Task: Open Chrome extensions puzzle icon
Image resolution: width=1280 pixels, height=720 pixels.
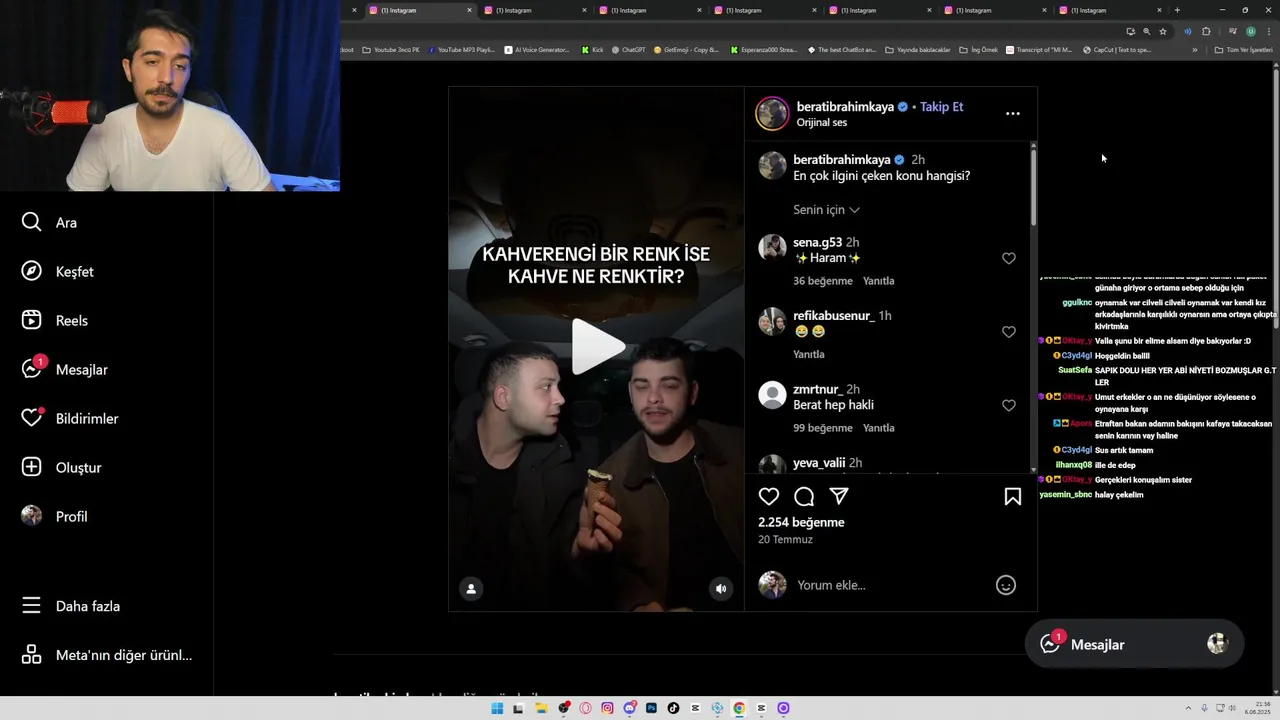Action: coord(1206,31)
